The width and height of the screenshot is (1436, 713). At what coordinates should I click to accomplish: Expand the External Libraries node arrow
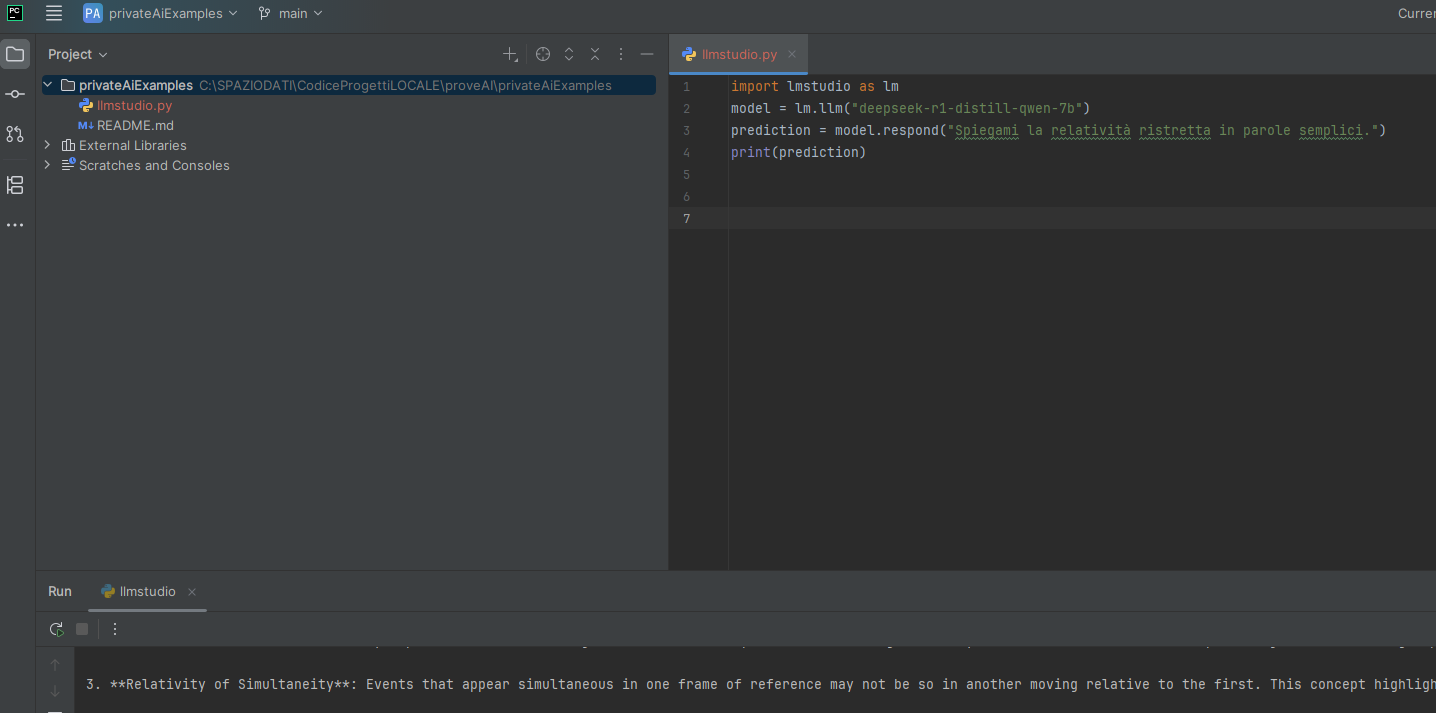coord(48,145)
